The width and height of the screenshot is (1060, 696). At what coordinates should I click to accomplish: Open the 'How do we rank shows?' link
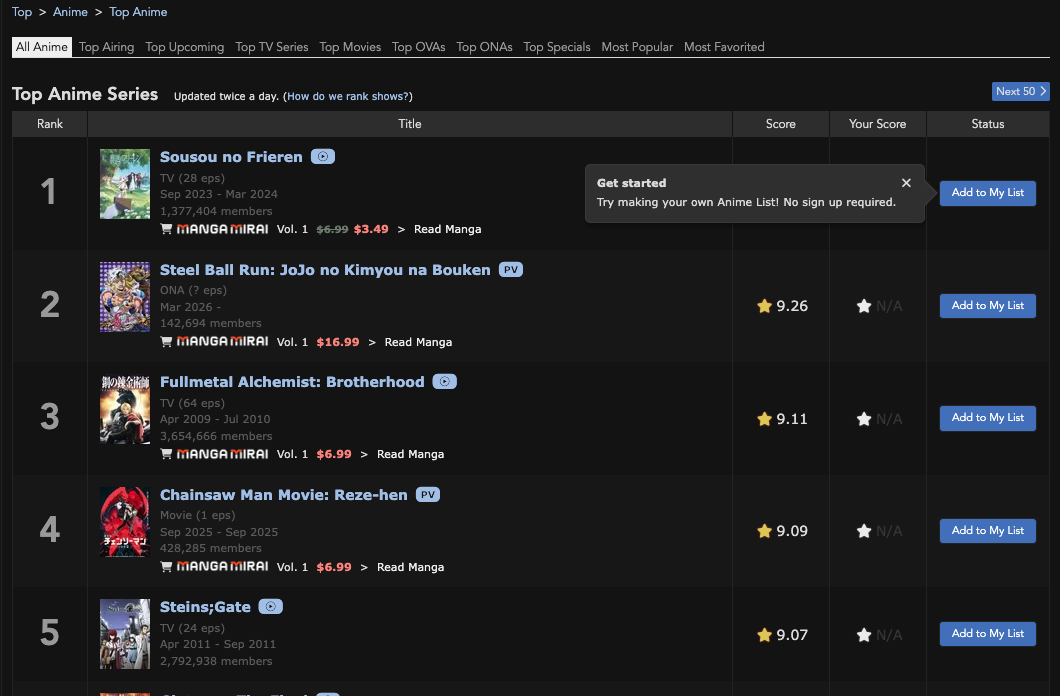coord(348,97)
